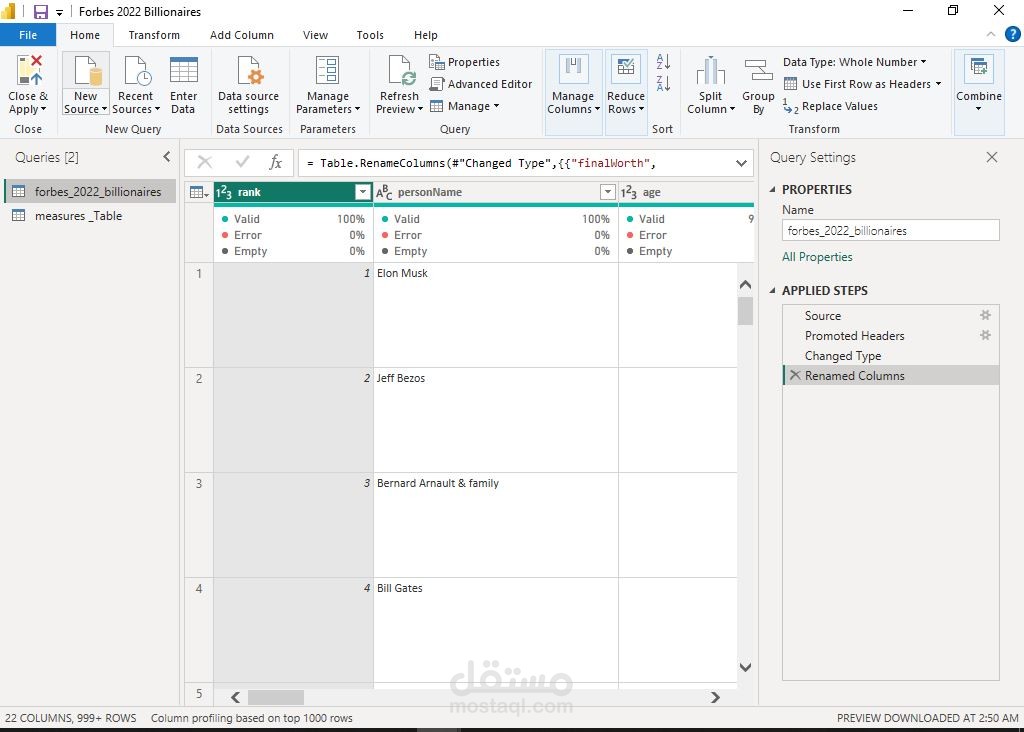
Task: Cancel formula edit with X icon
Action: (204, 162)
